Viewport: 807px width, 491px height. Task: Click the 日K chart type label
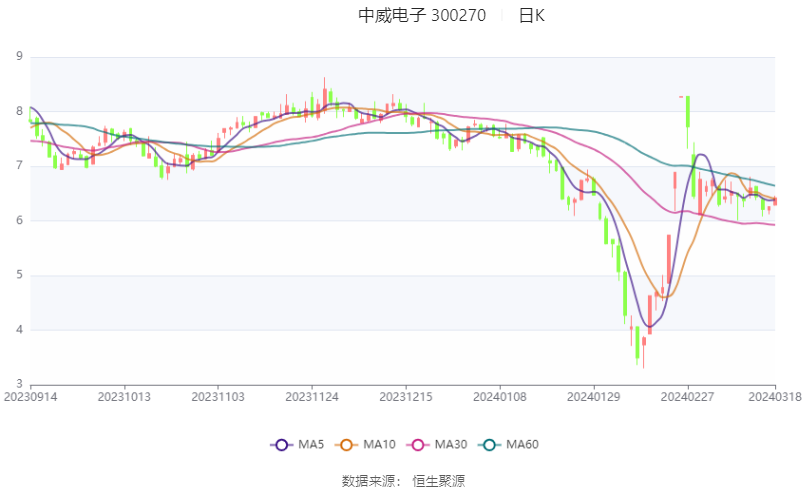532,15
